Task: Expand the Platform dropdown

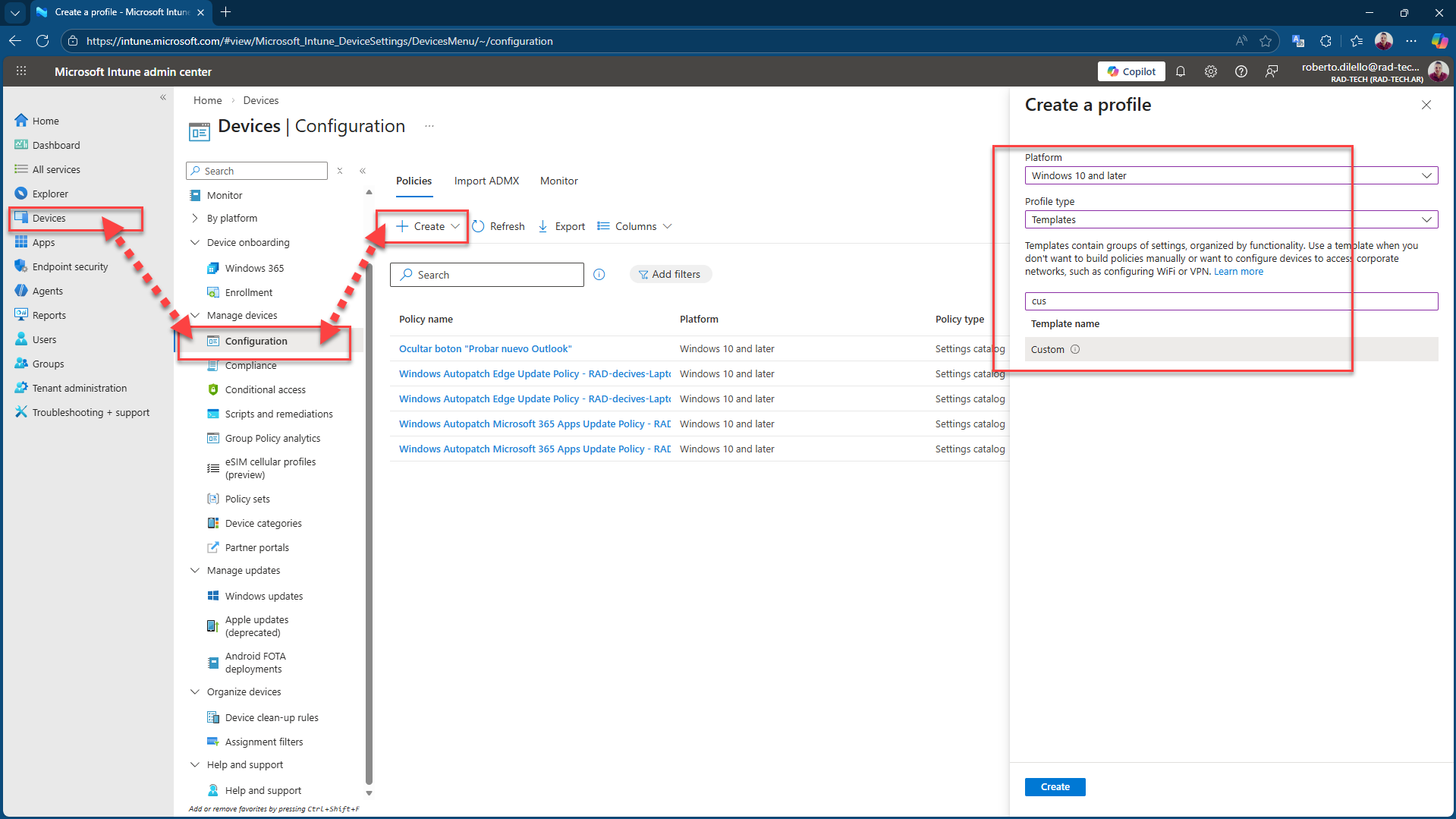Action: click(1231, 175)
